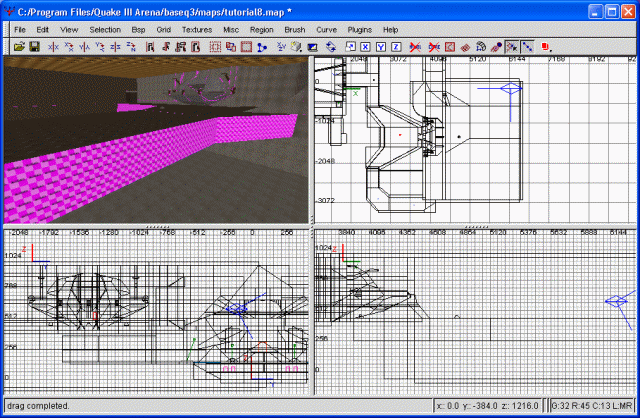Rotate selection around the Y axis

pyautogui.click(x=100, y=47)
